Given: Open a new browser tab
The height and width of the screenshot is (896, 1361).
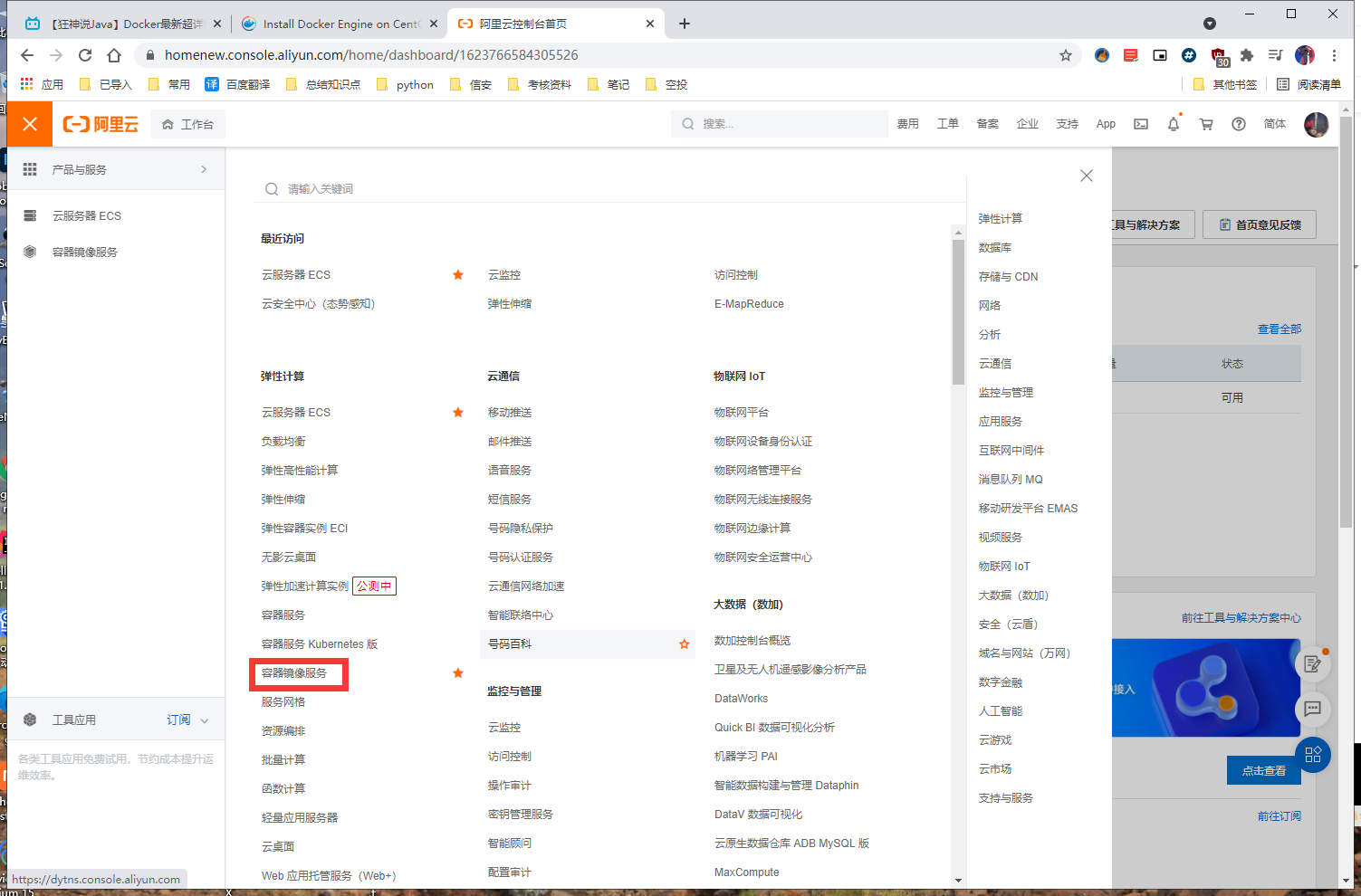Looking at the screenshot, I should (685, 24).
